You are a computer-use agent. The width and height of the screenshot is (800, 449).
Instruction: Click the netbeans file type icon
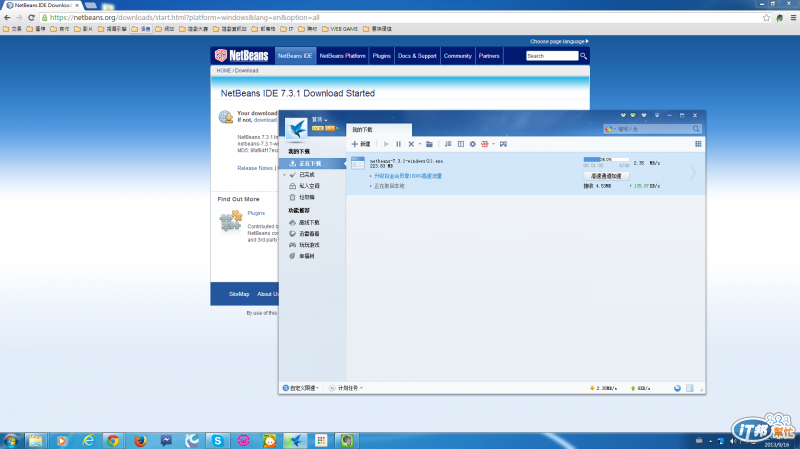coord(358,163)
